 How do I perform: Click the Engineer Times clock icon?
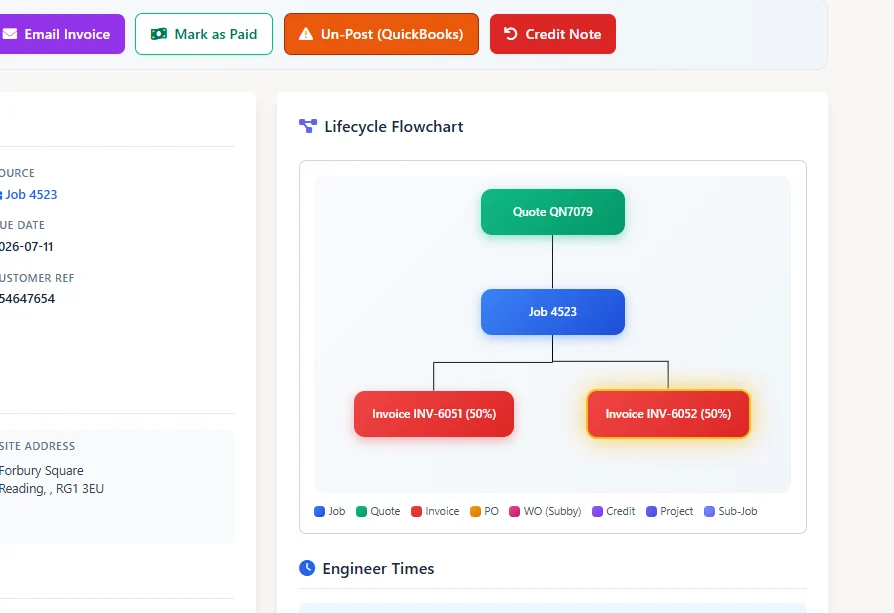(x=307, y=568)
